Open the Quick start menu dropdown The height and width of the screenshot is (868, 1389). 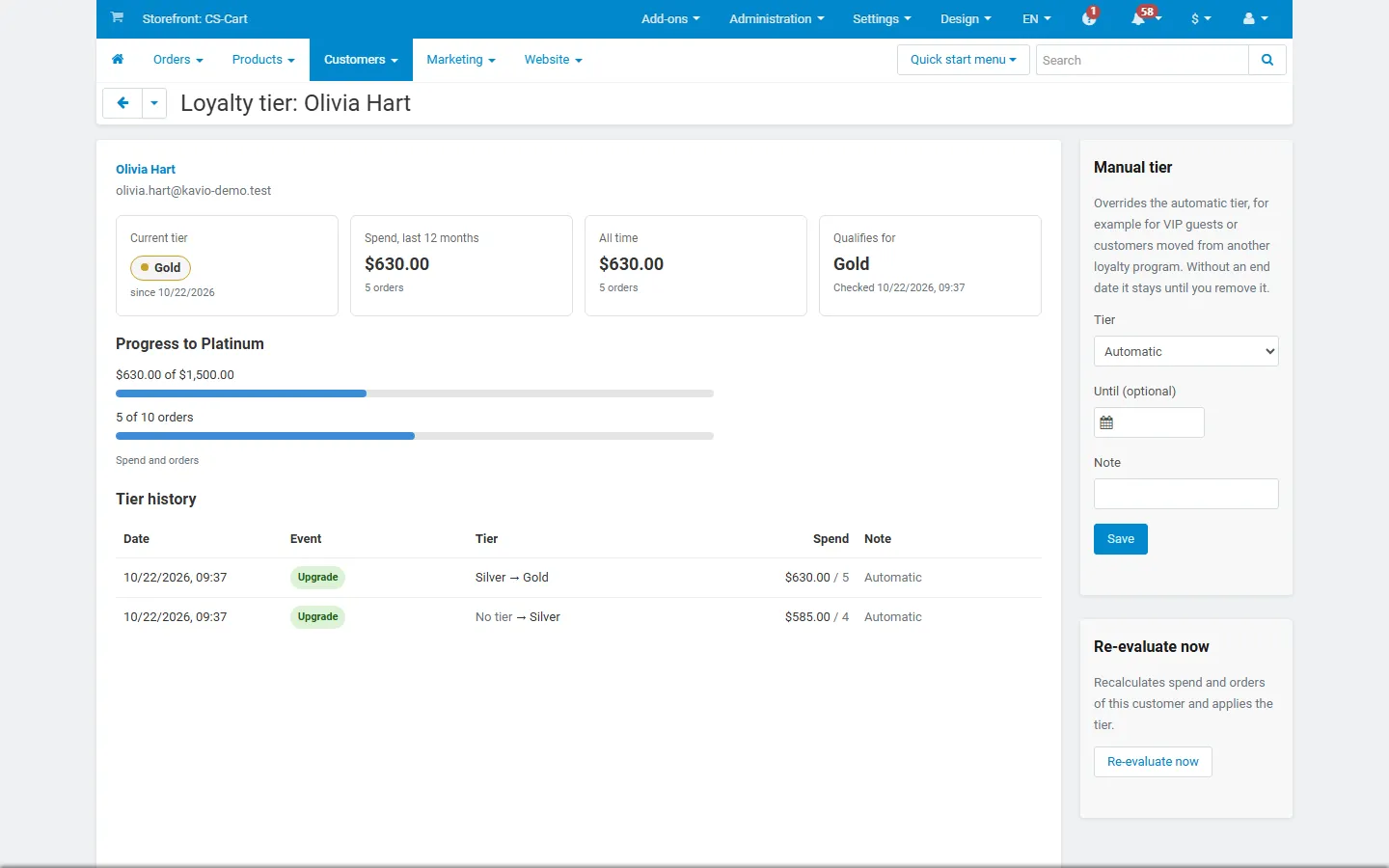point(964,60)
